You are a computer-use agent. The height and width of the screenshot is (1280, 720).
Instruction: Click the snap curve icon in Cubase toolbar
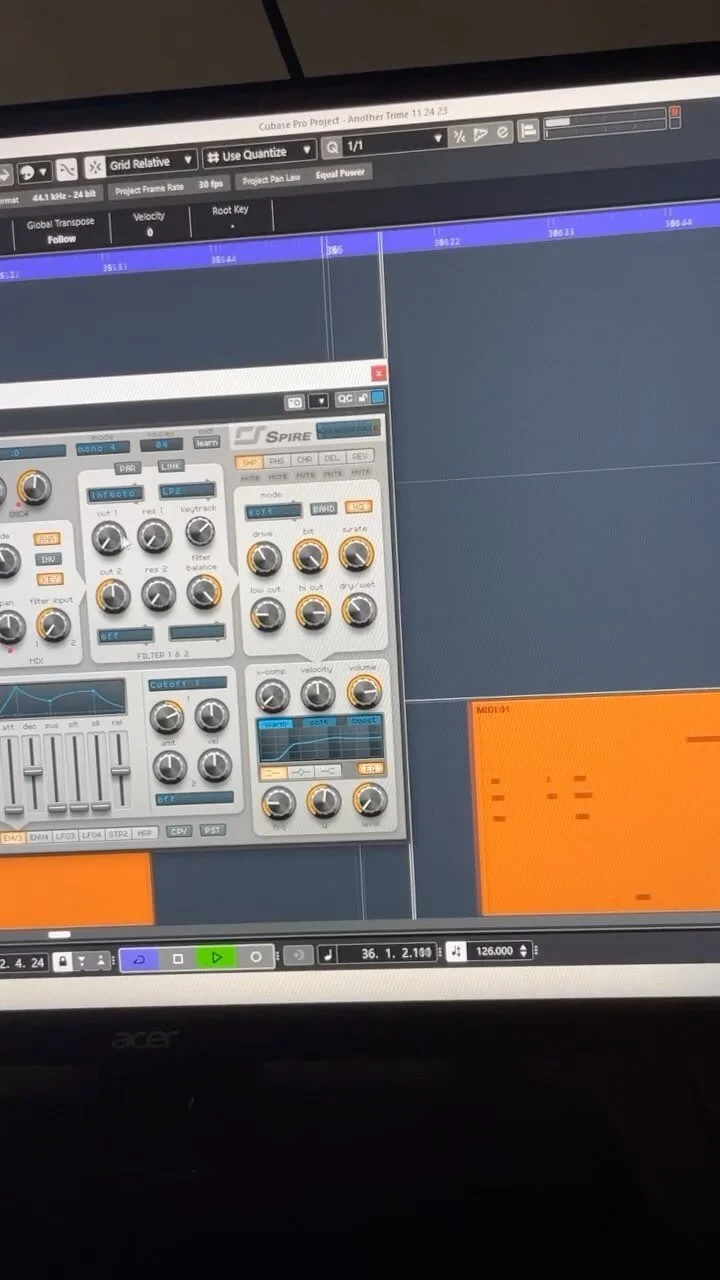(x=66, y=169)
